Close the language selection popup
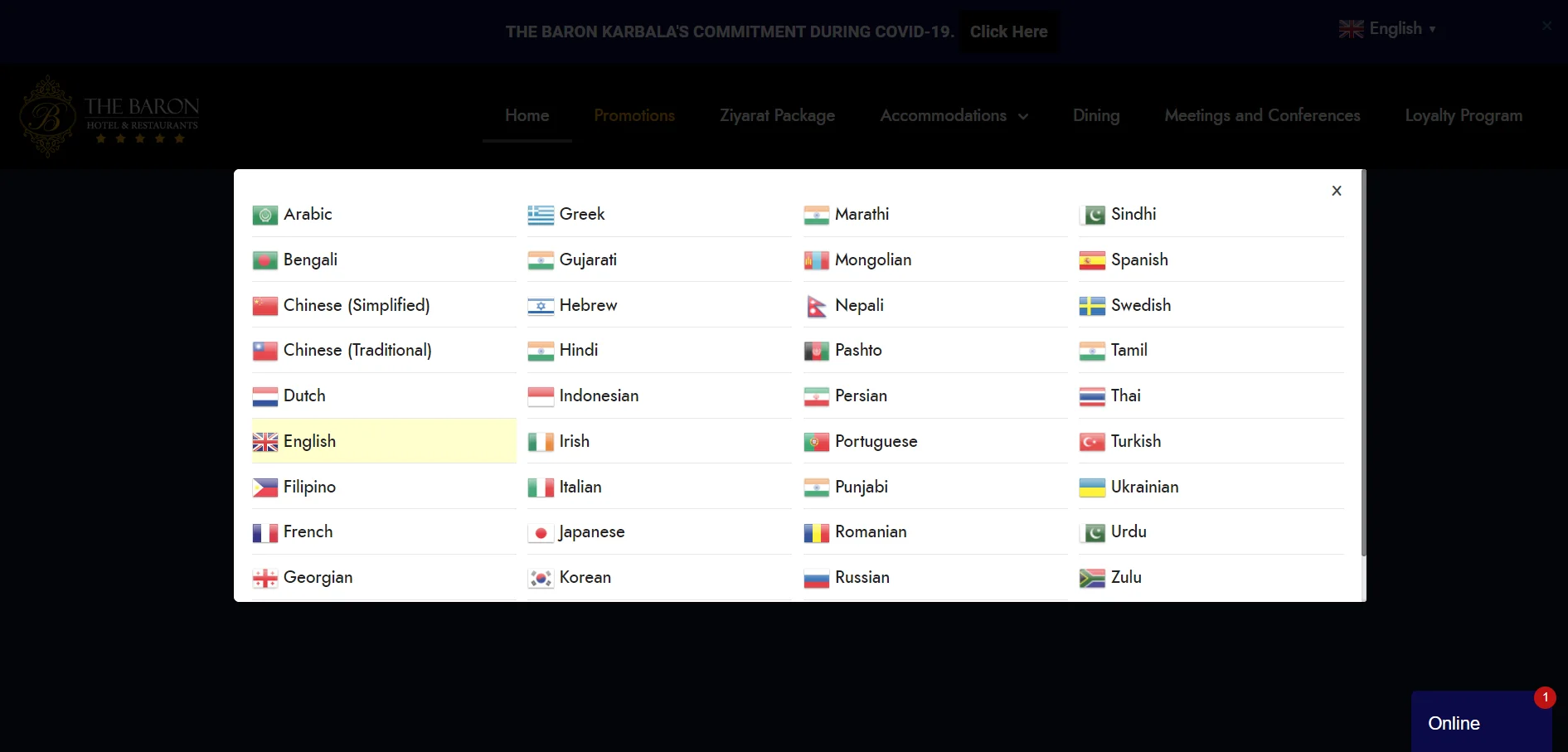 point(1336,191)
